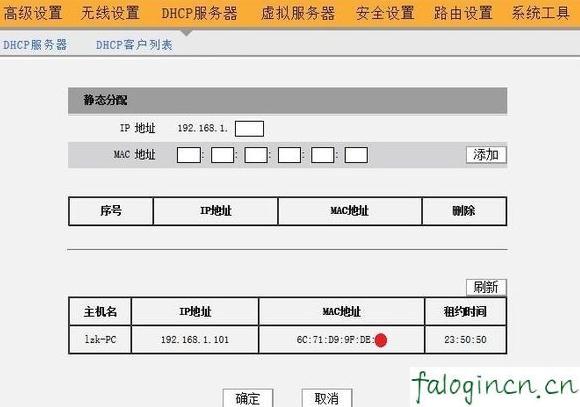The height and width of the screenshot is (407, 580).
Task: Switch to the DHCP服务器 sub-tab
Action: coord(35,45)
